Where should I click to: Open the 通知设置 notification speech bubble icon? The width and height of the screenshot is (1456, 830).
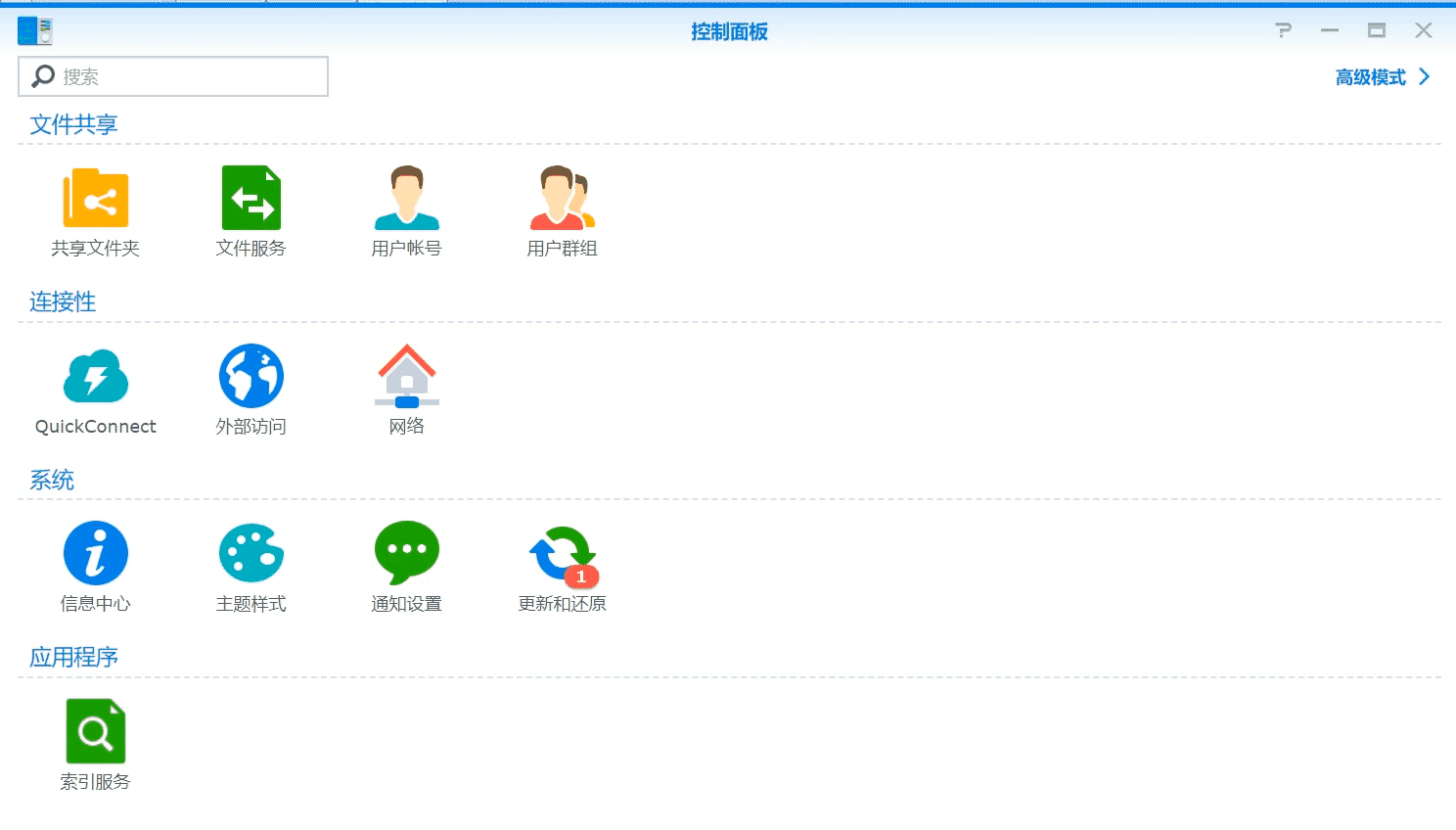click(x=407, y=553)
